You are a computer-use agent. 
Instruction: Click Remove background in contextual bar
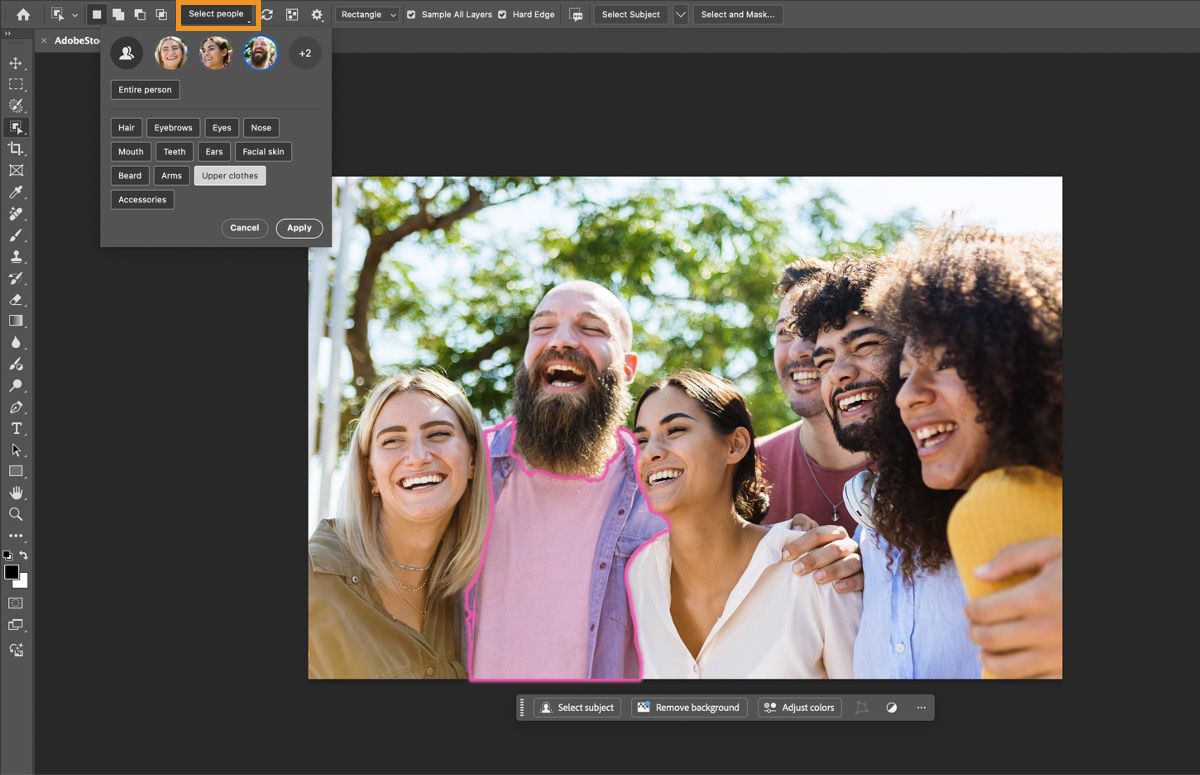(x=689, y=708)
